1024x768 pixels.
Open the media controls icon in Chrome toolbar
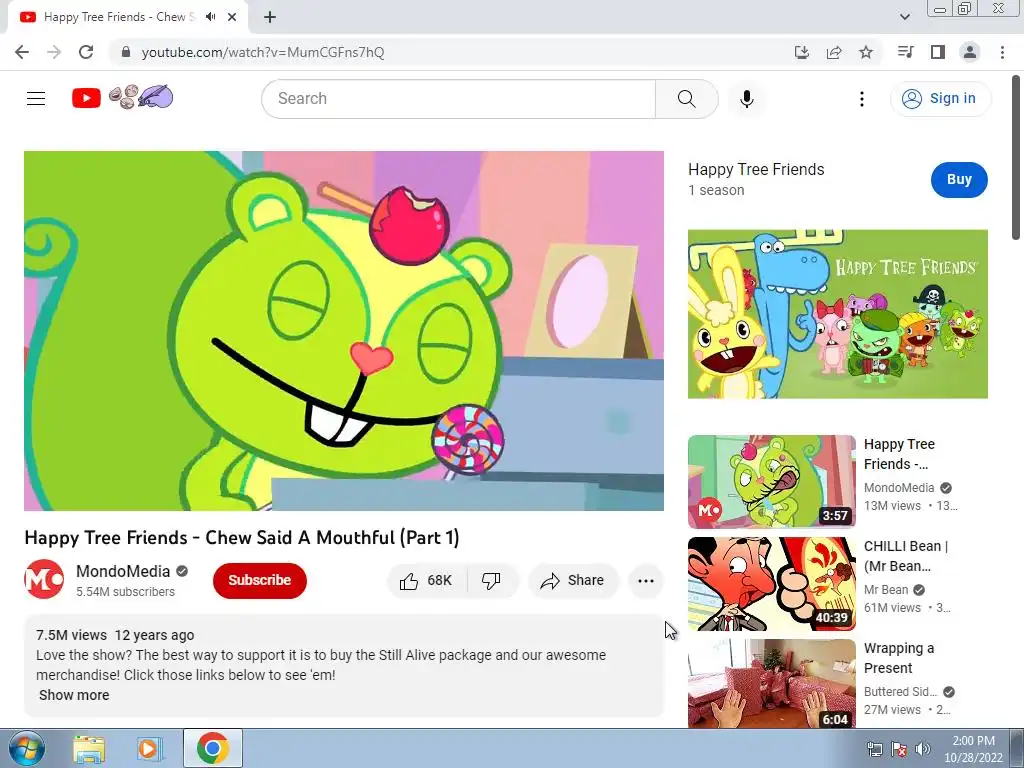point(905,52)
